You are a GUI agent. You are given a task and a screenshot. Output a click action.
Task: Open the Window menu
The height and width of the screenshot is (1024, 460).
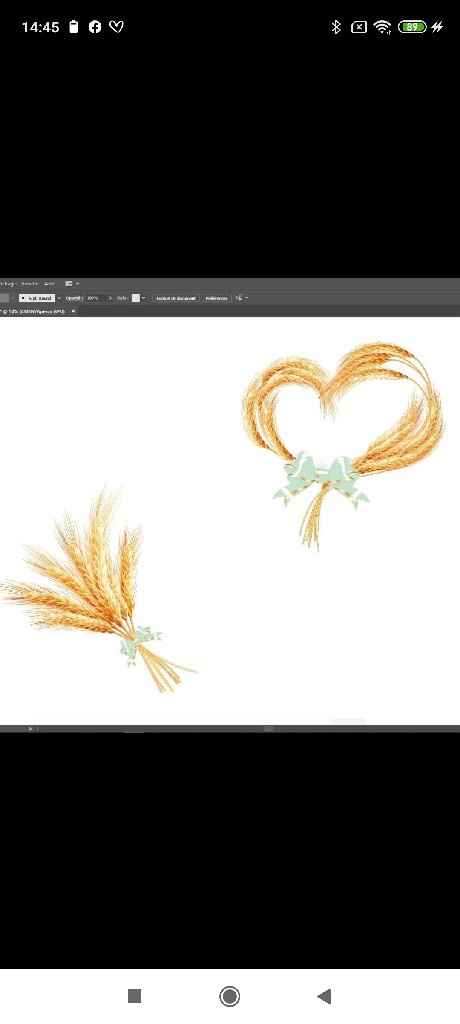(30, 283)
